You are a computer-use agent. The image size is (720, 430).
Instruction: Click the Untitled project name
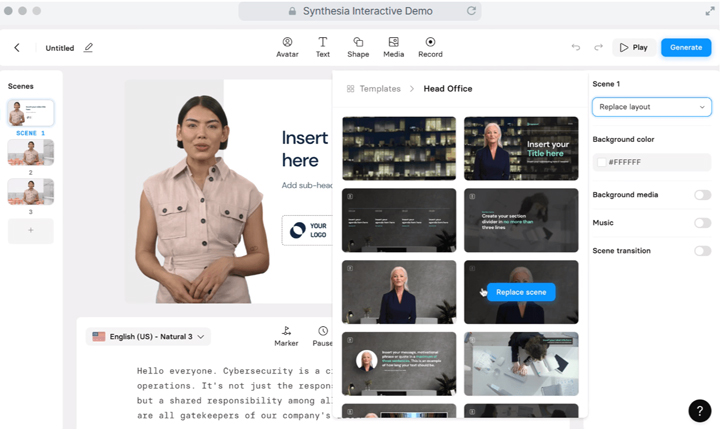pyautogui.click(x=60, y=48)
